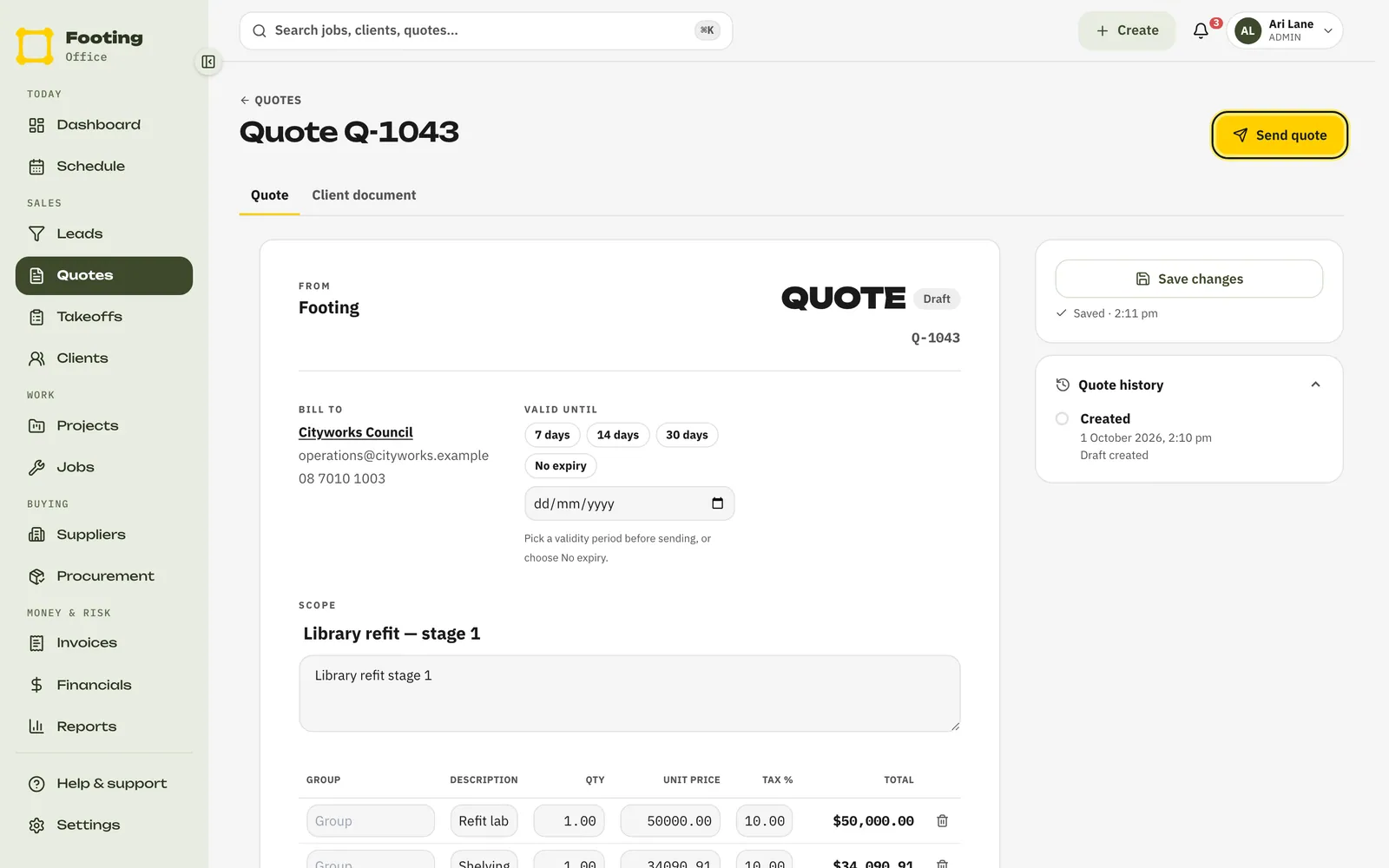Viewport: 1389px width, 868px height.
Task: Click the Q-1043 quote number
Action: (935, 338)
